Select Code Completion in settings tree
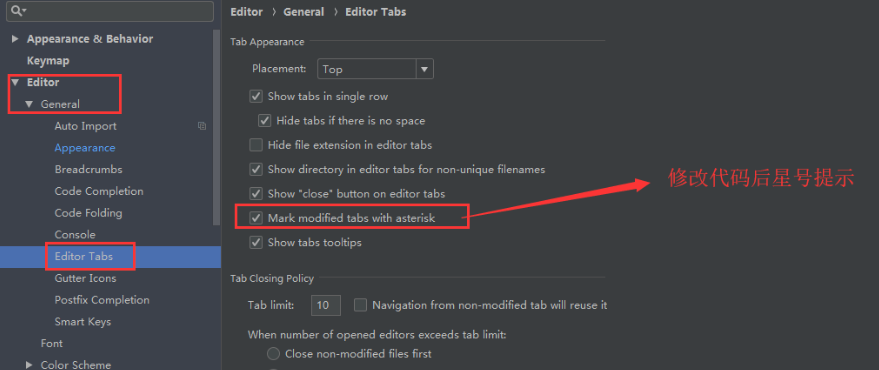Screen dimensions: 879x370 99,191
